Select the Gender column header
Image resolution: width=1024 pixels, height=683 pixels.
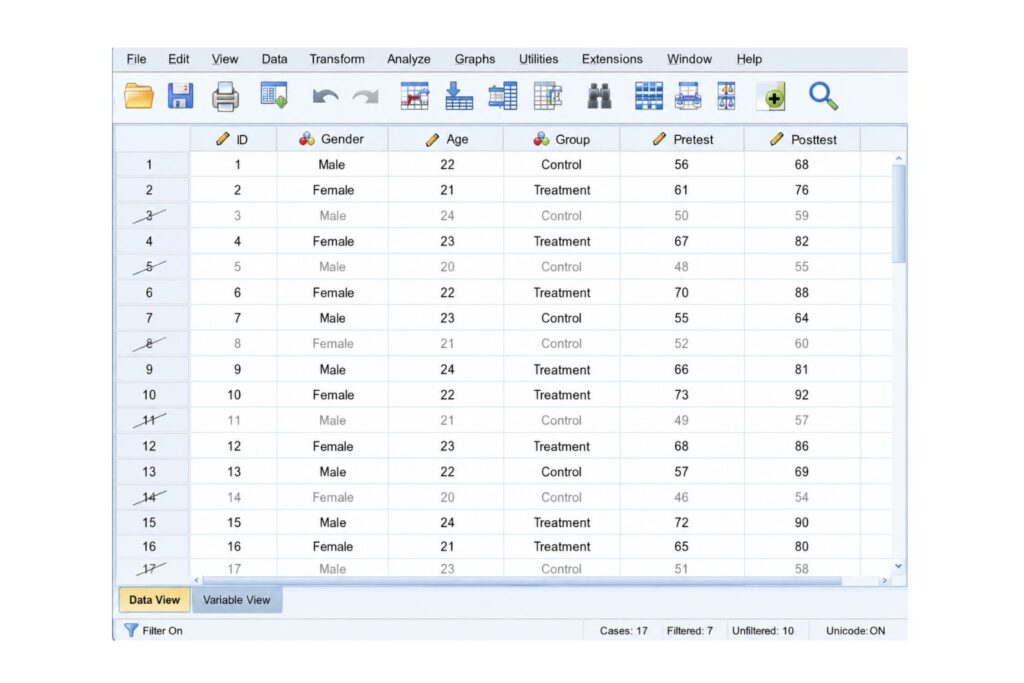(332, 139)
